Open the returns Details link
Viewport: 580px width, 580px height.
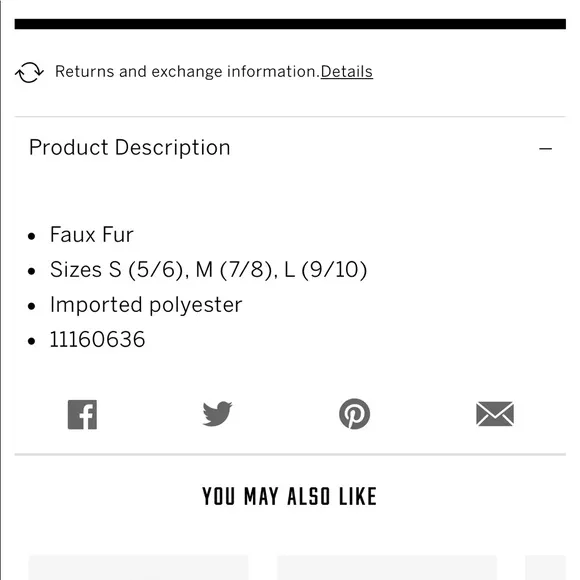click(x=347, y=71)
